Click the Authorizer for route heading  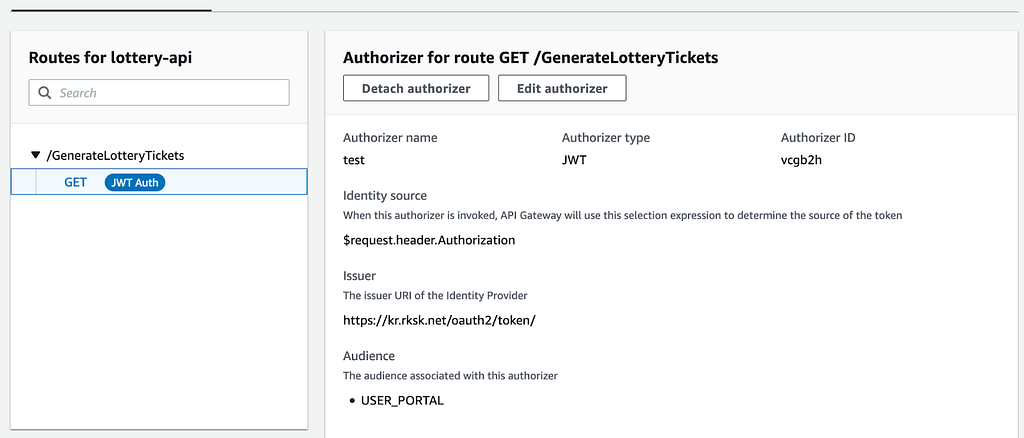coord(531,57)
